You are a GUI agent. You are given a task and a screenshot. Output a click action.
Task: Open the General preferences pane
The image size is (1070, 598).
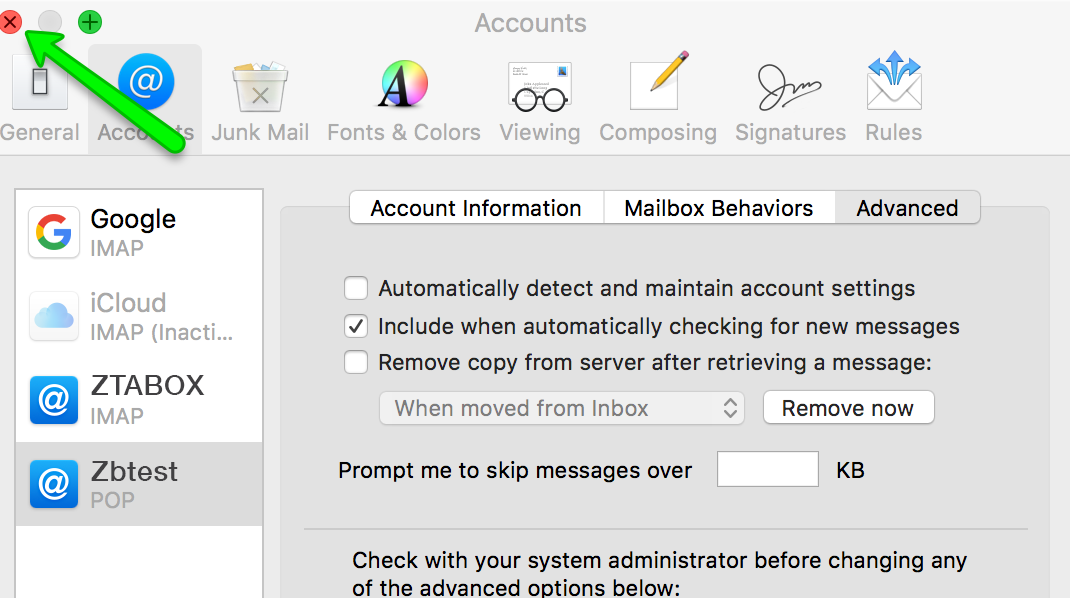[x=38, y=100]
